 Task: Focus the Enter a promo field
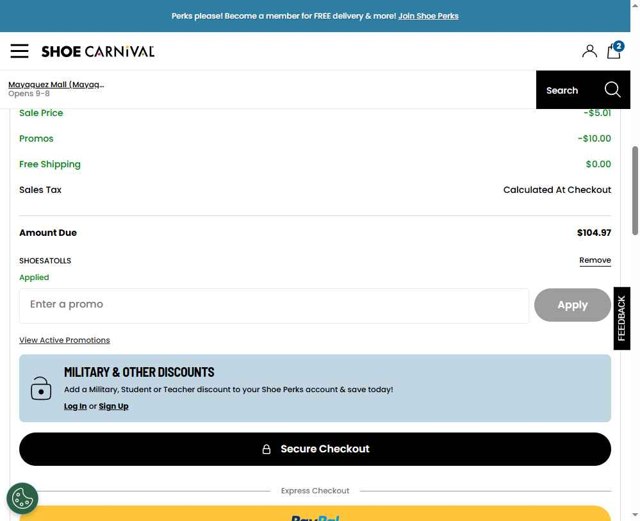(274, 305)
